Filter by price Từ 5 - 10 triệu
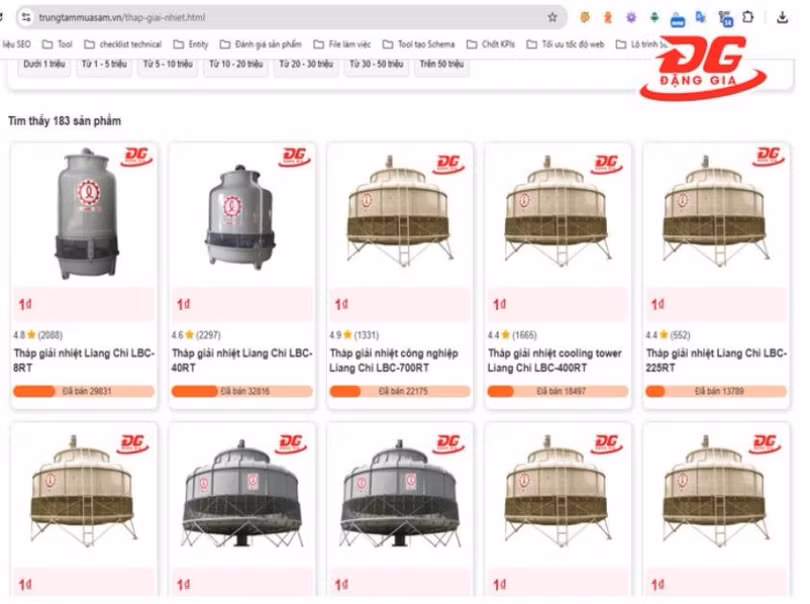Viewport: 810px width, 604px height. point(167,65)
